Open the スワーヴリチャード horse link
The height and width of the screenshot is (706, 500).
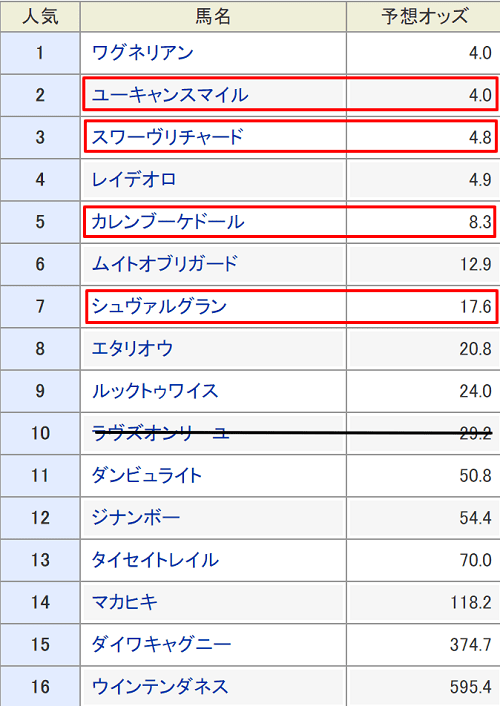point(168,137)
